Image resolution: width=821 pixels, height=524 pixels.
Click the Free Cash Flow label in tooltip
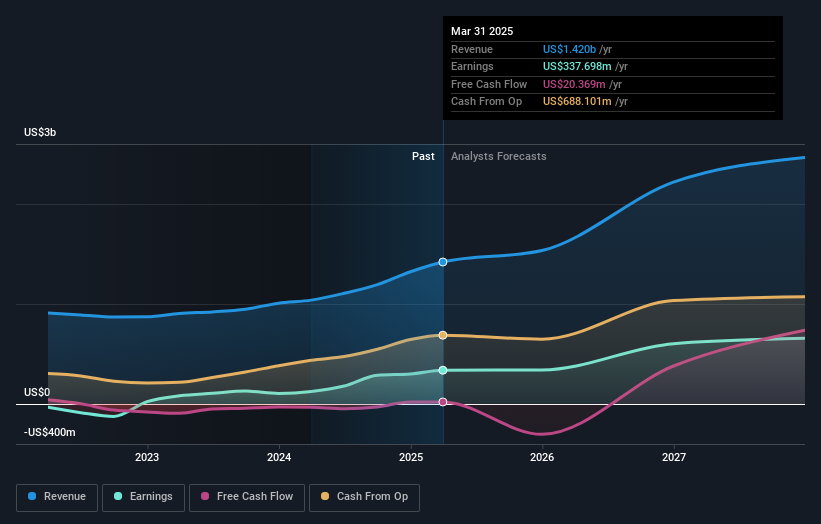click(x=489, y=84)
